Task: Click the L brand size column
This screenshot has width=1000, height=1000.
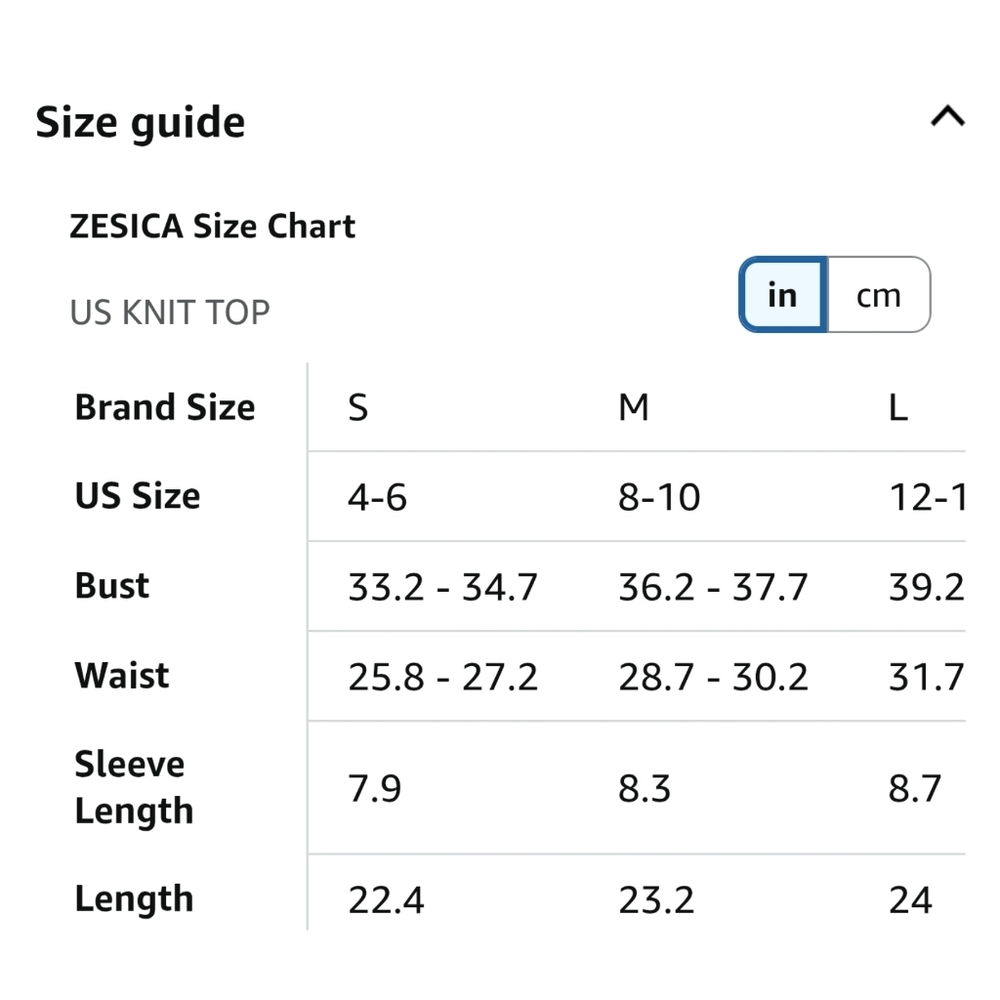Action: pyautogui.click(x=898, y=408)
